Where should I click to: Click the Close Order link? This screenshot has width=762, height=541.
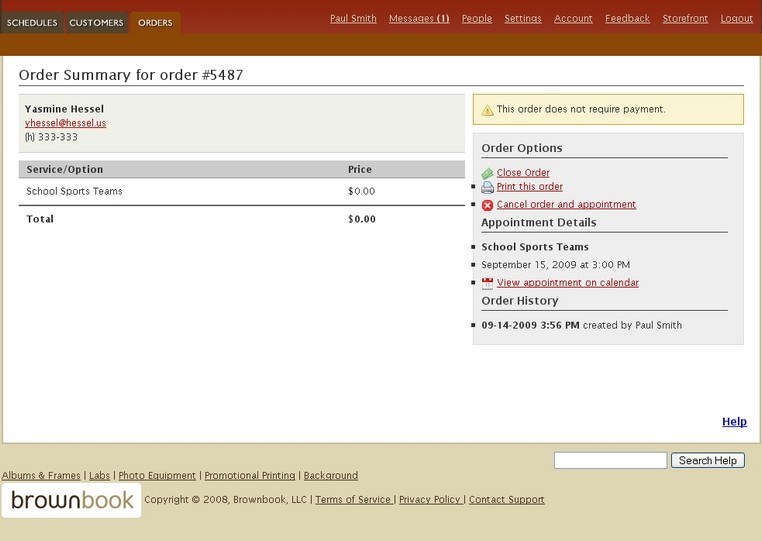[x=523, y=173]
